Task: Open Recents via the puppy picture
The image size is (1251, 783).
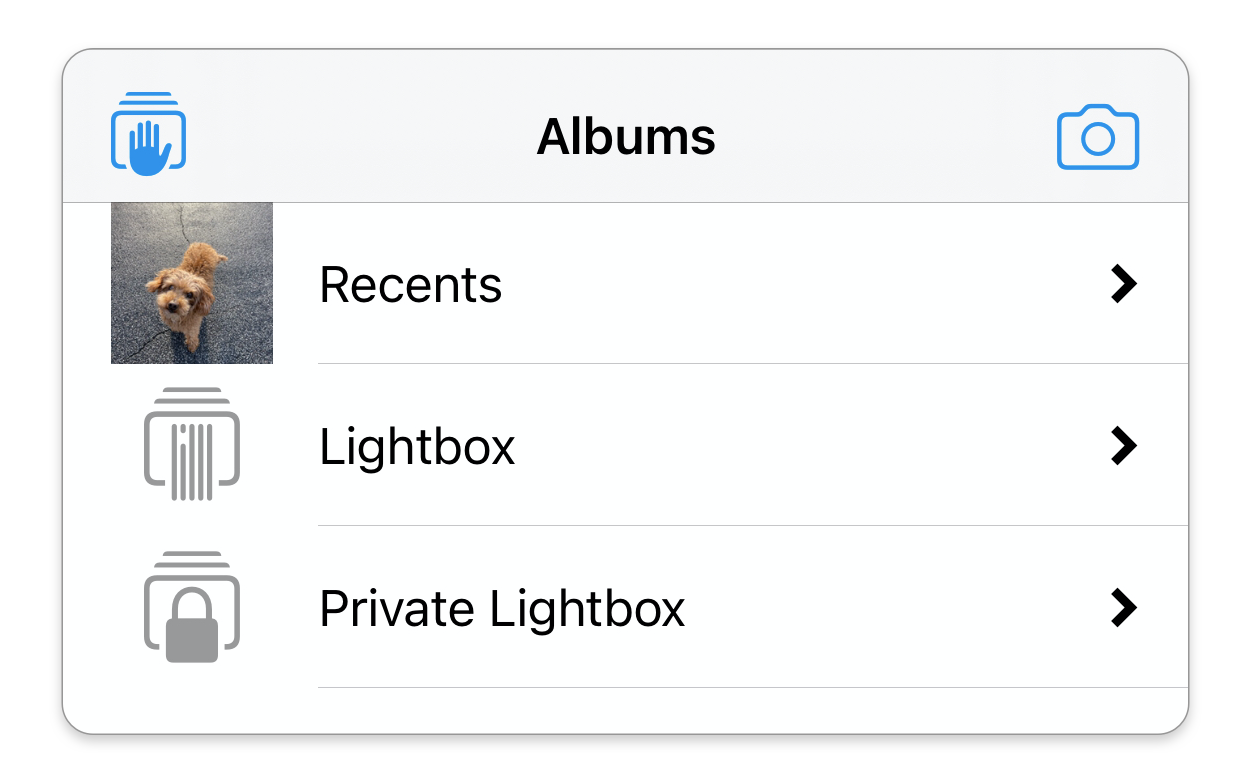Action: click(x=192, y=283)
